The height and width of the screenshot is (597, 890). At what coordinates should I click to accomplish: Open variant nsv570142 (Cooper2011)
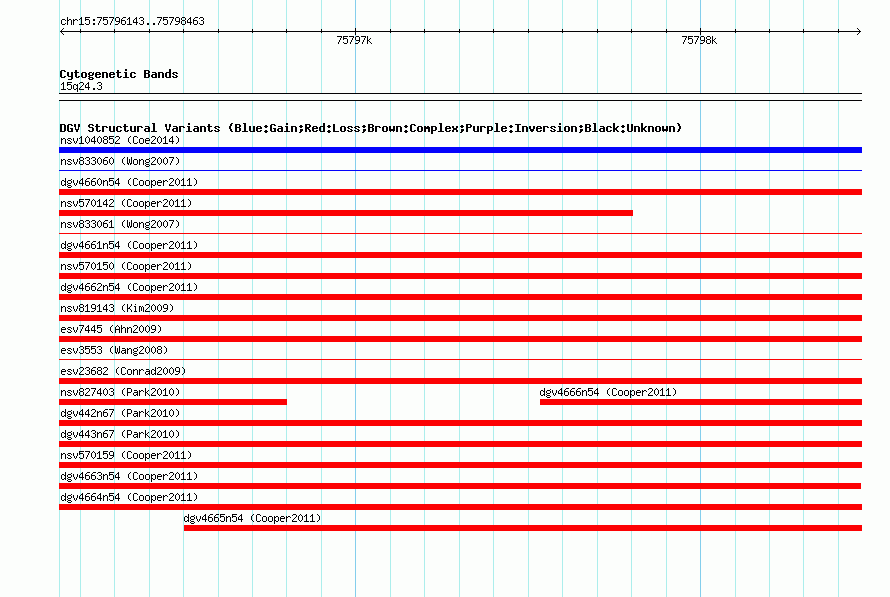126,203
